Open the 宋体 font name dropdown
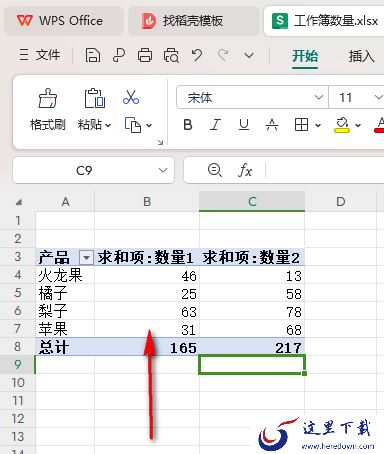 319,97
